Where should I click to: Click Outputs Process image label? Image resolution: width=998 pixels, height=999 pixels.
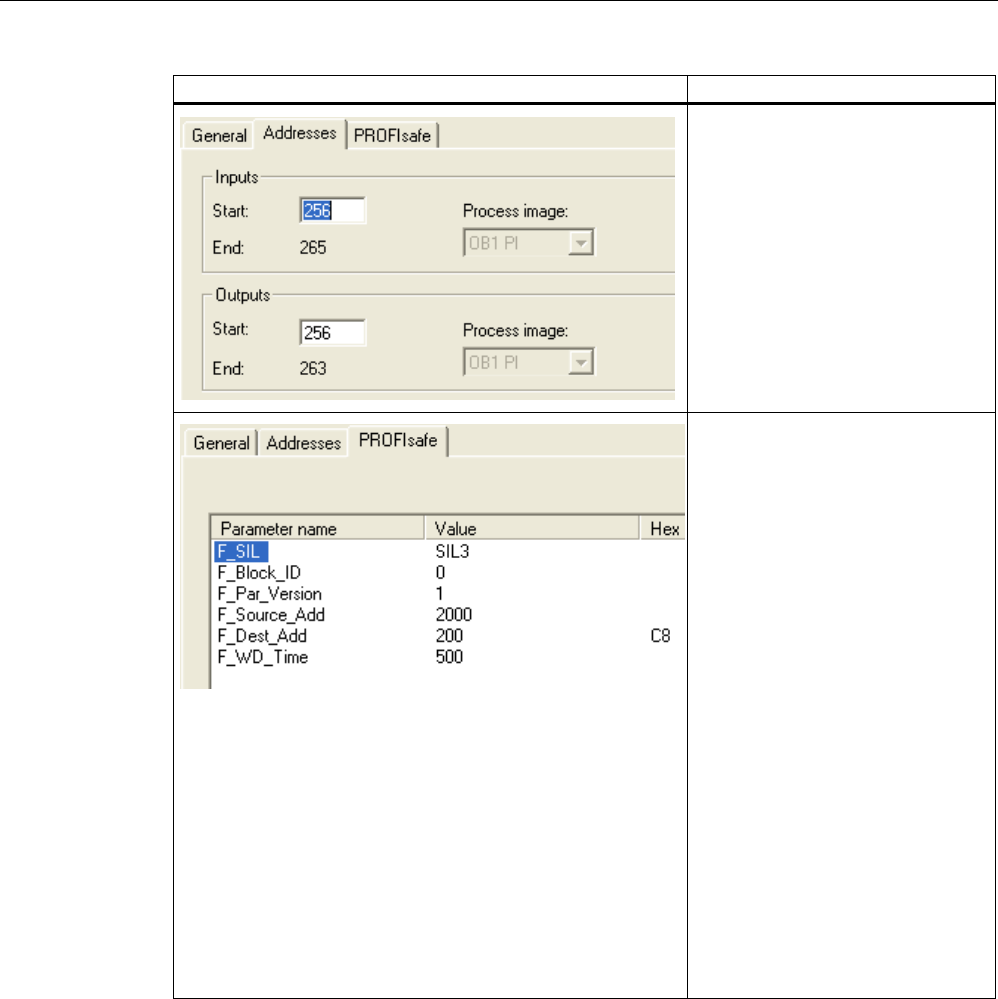[515, 330]
